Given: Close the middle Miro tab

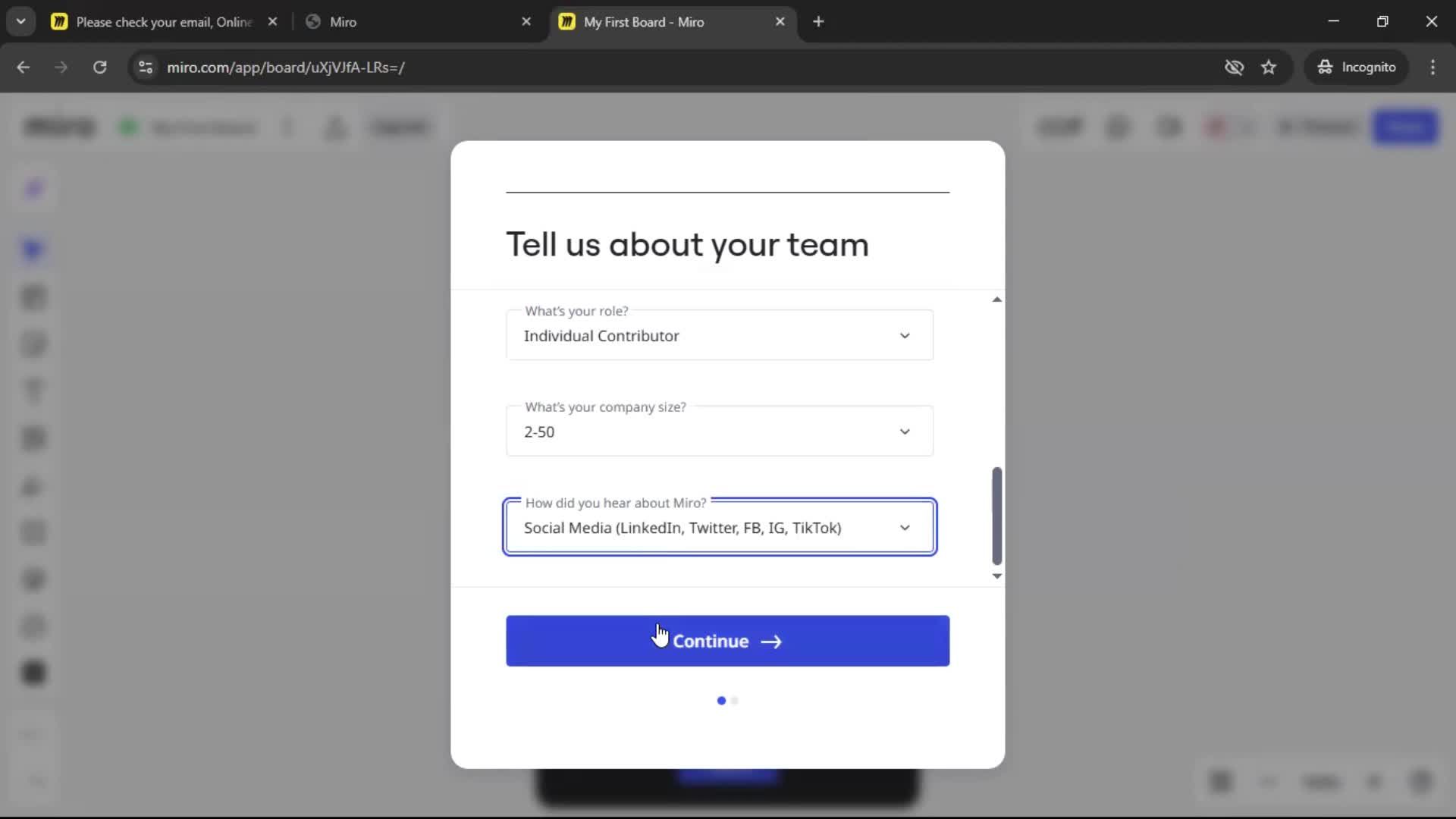Looking at the screenshot, I should [526, 22].
